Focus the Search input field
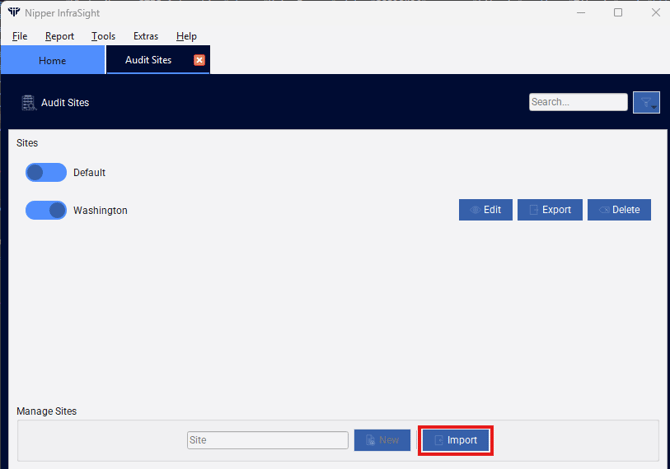670x469 pixels. tap(578, 102)
